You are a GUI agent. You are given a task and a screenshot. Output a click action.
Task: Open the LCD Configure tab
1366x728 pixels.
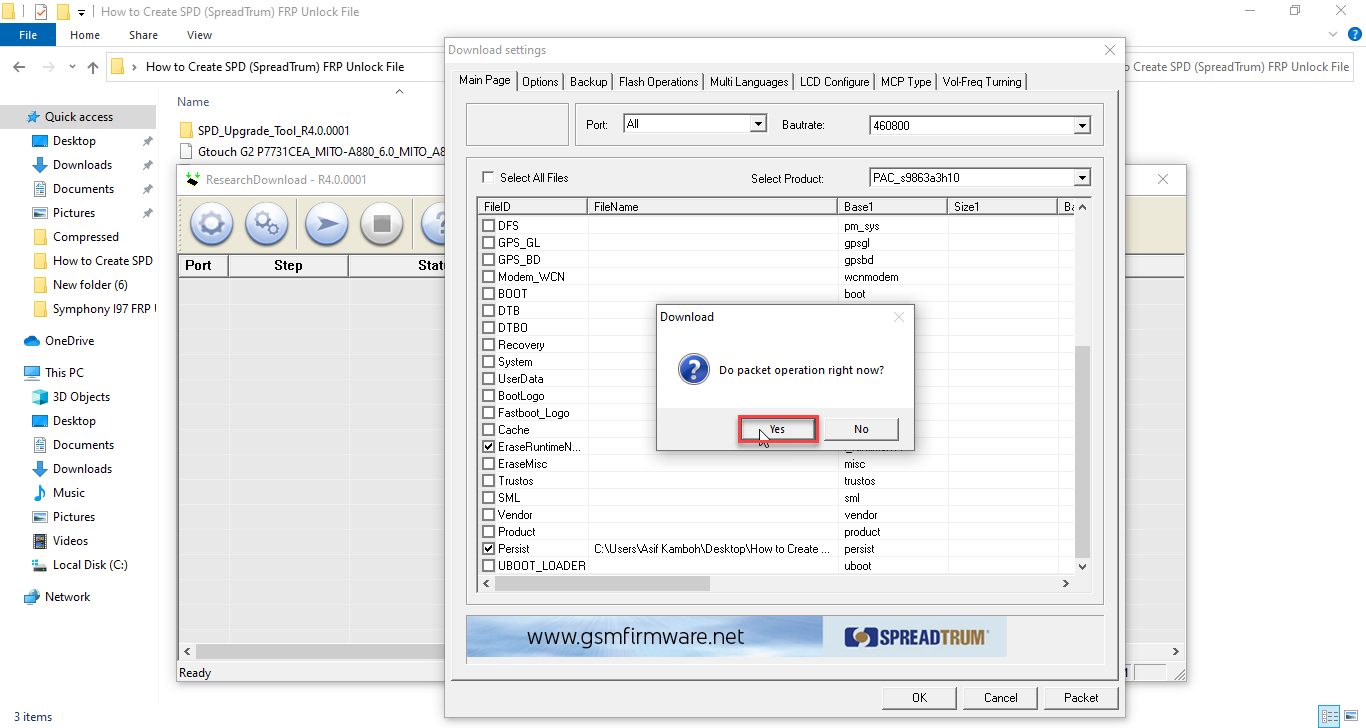click(834, 82)
